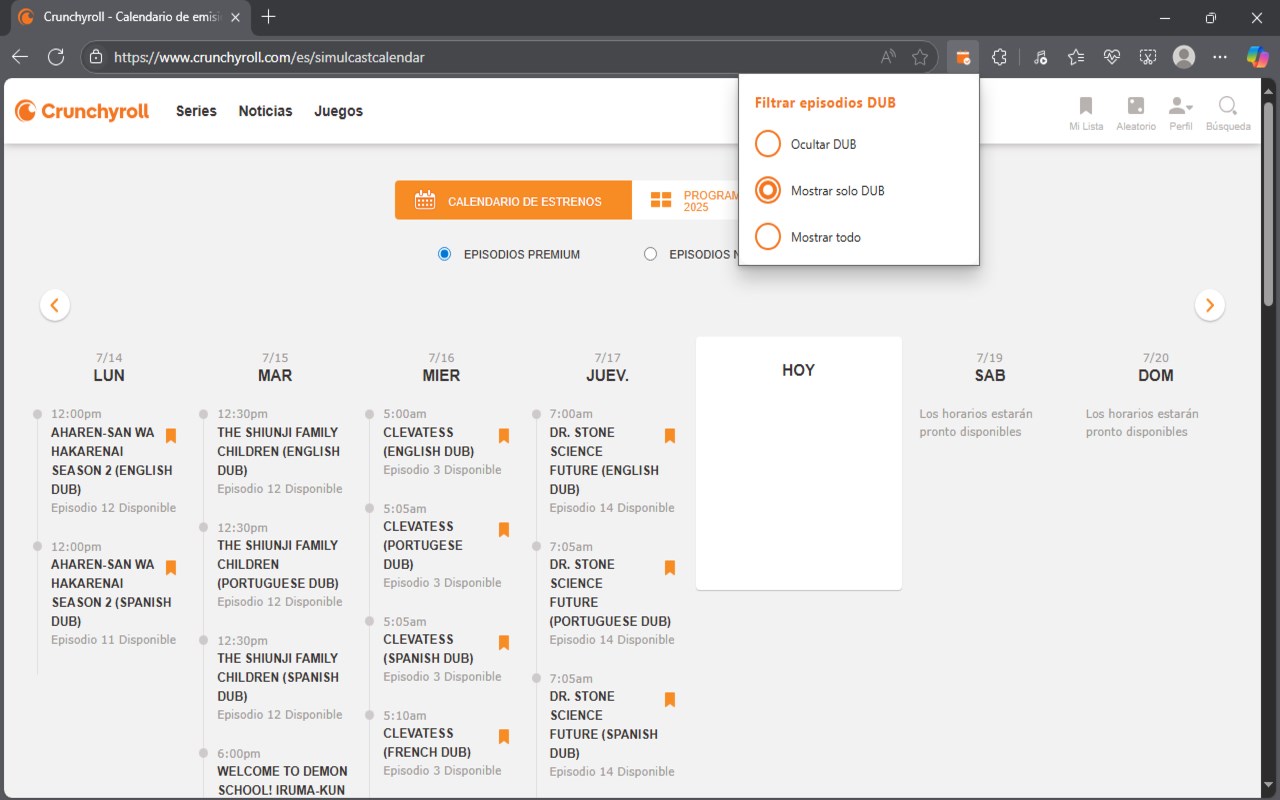Switch to Calendario de Estrenos tab
1280x800 pixels.
point(514,200)
